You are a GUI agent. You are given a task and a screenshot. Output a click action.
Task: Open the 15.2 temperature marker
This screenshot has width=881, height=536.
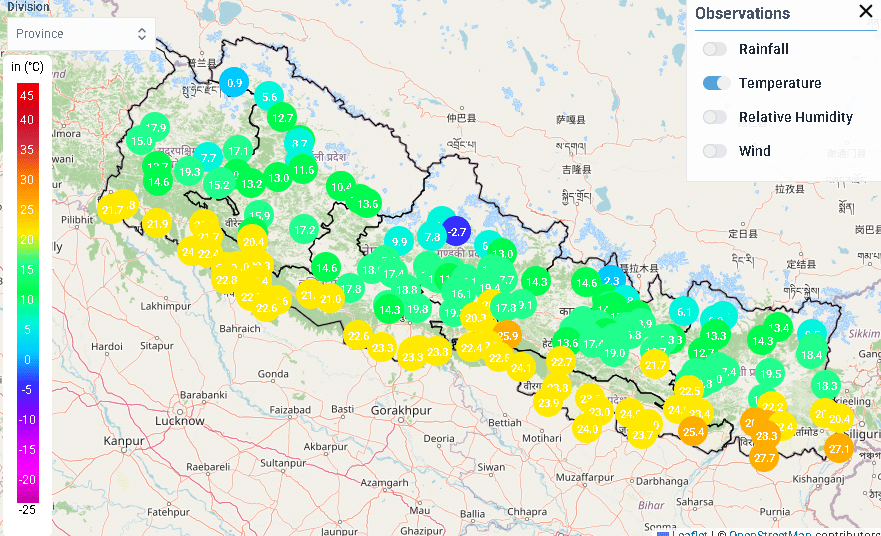(218, 185)
